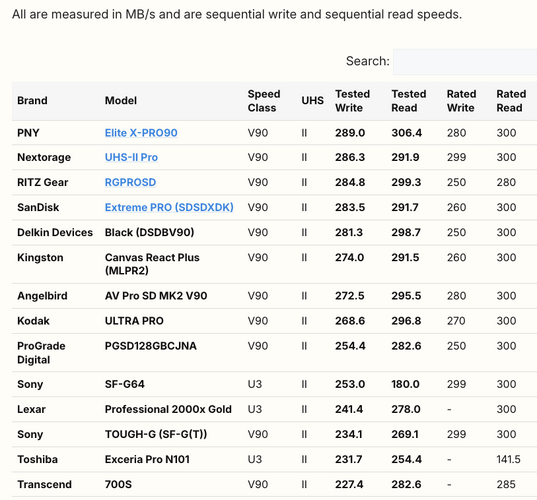The width and height of the screenshot is (537, 500).
Task: Select the 295.5 tested read value
Action: tap(406, 296)
